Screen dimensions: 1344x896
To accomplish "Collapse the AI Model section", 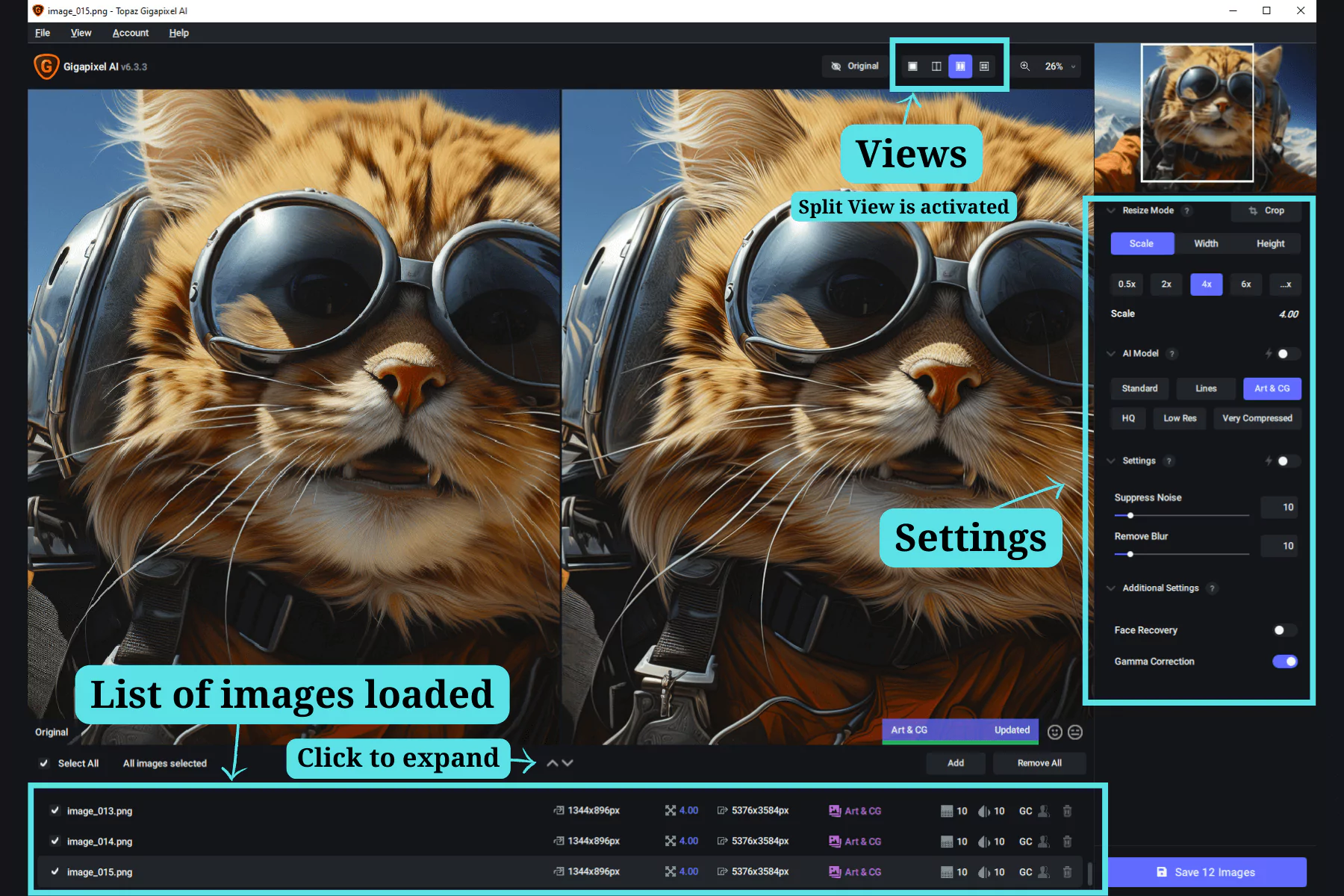I will pyautogui.click(x=1111, y=354).
